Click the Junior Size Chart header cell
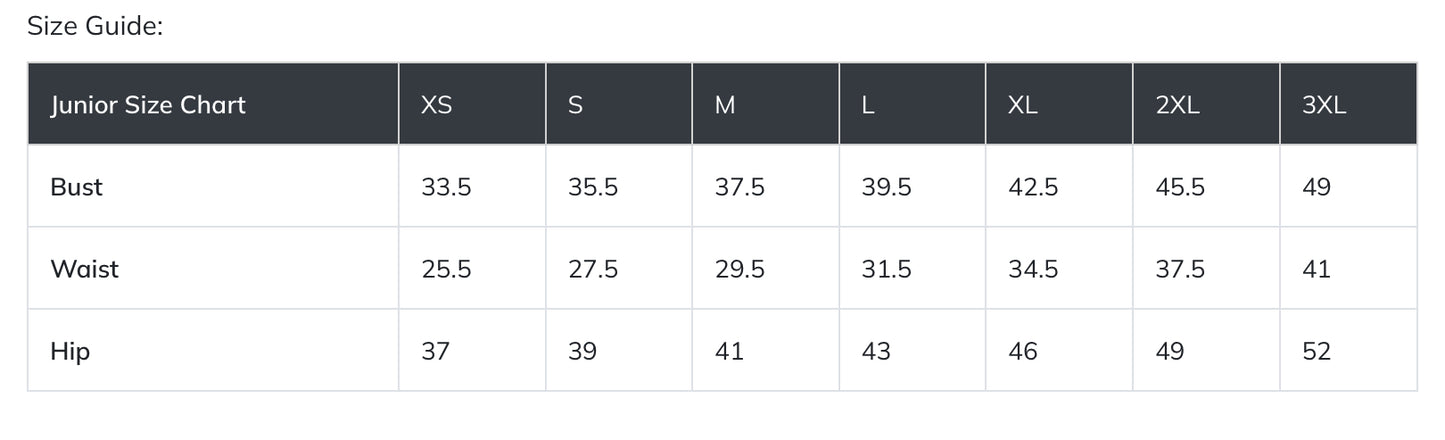The image size is (1445, 440). point(148,105)
